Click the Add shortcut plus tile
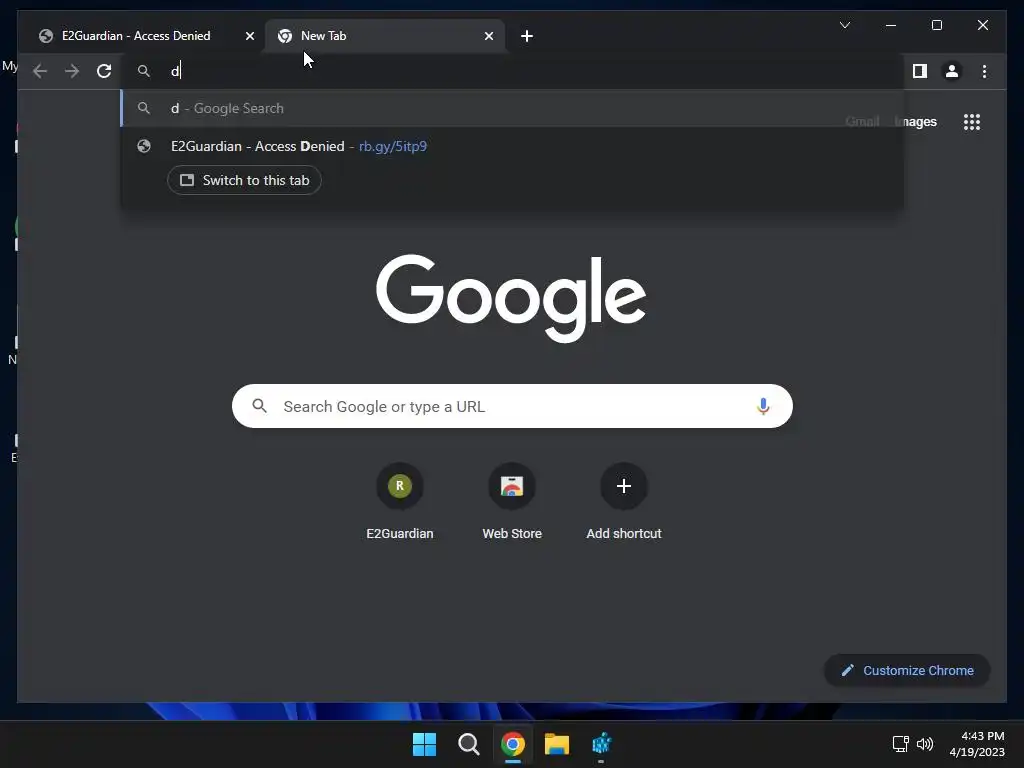This screenshot has width=1024, height=768. coord(624,501)
